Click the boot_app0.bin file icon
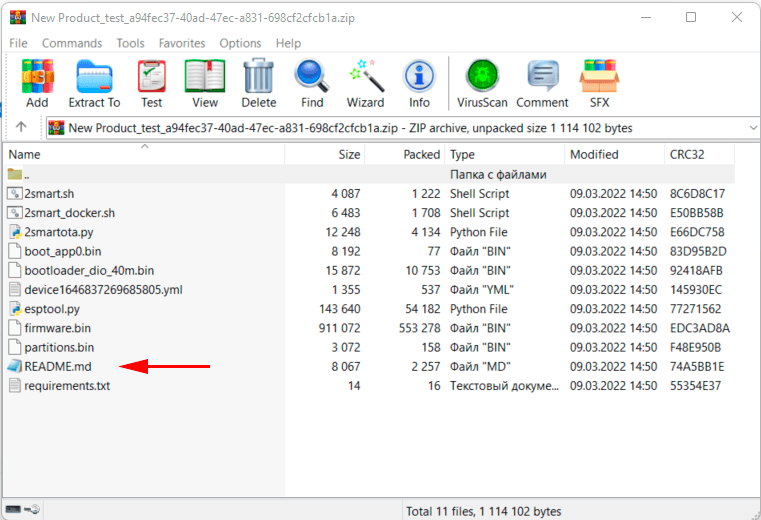The height and width of the screenshot is (520, 761). click(16, 251)
